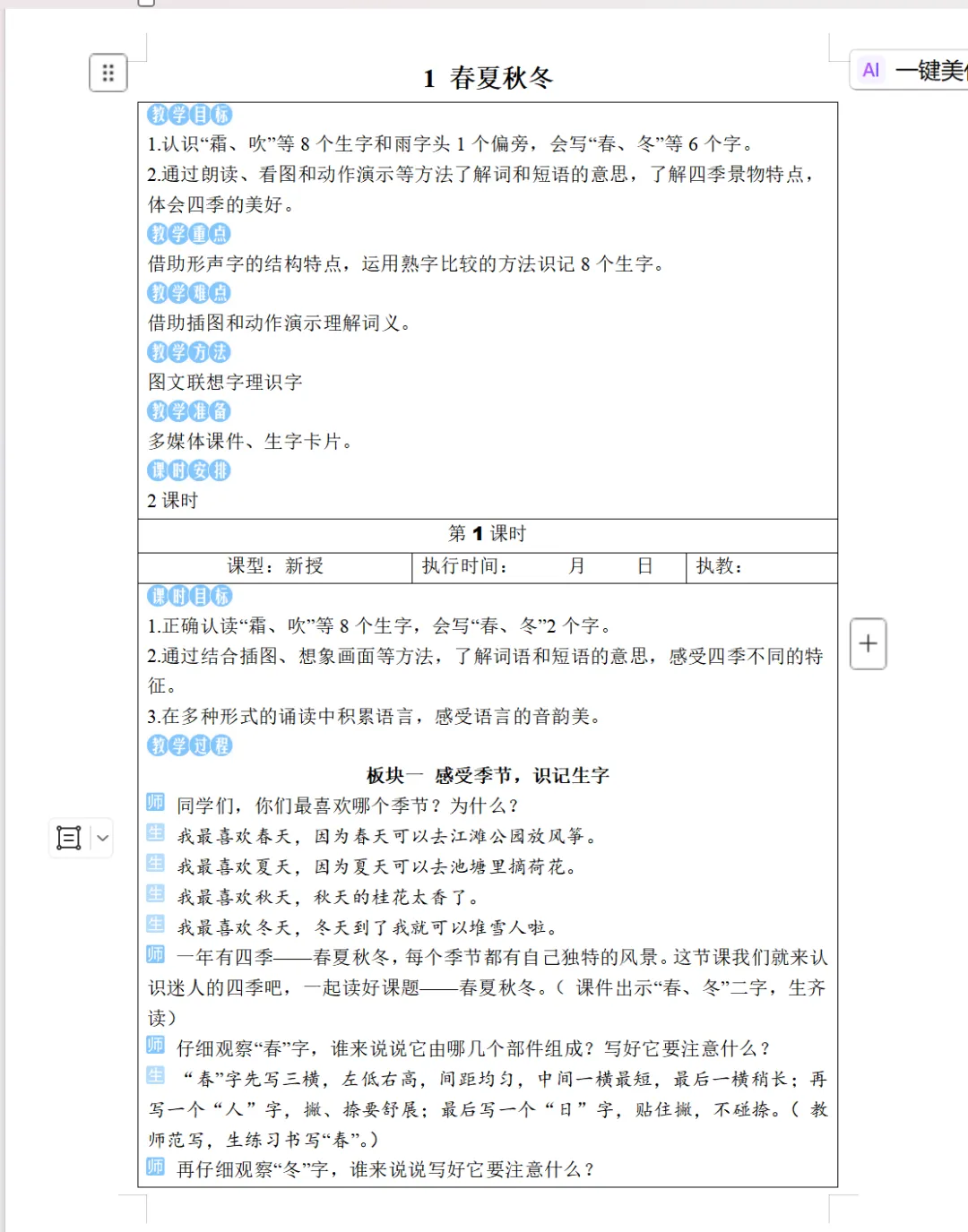Click the 执教： table cell
The height and width of the screenshot is (1232, 968).
761,567
